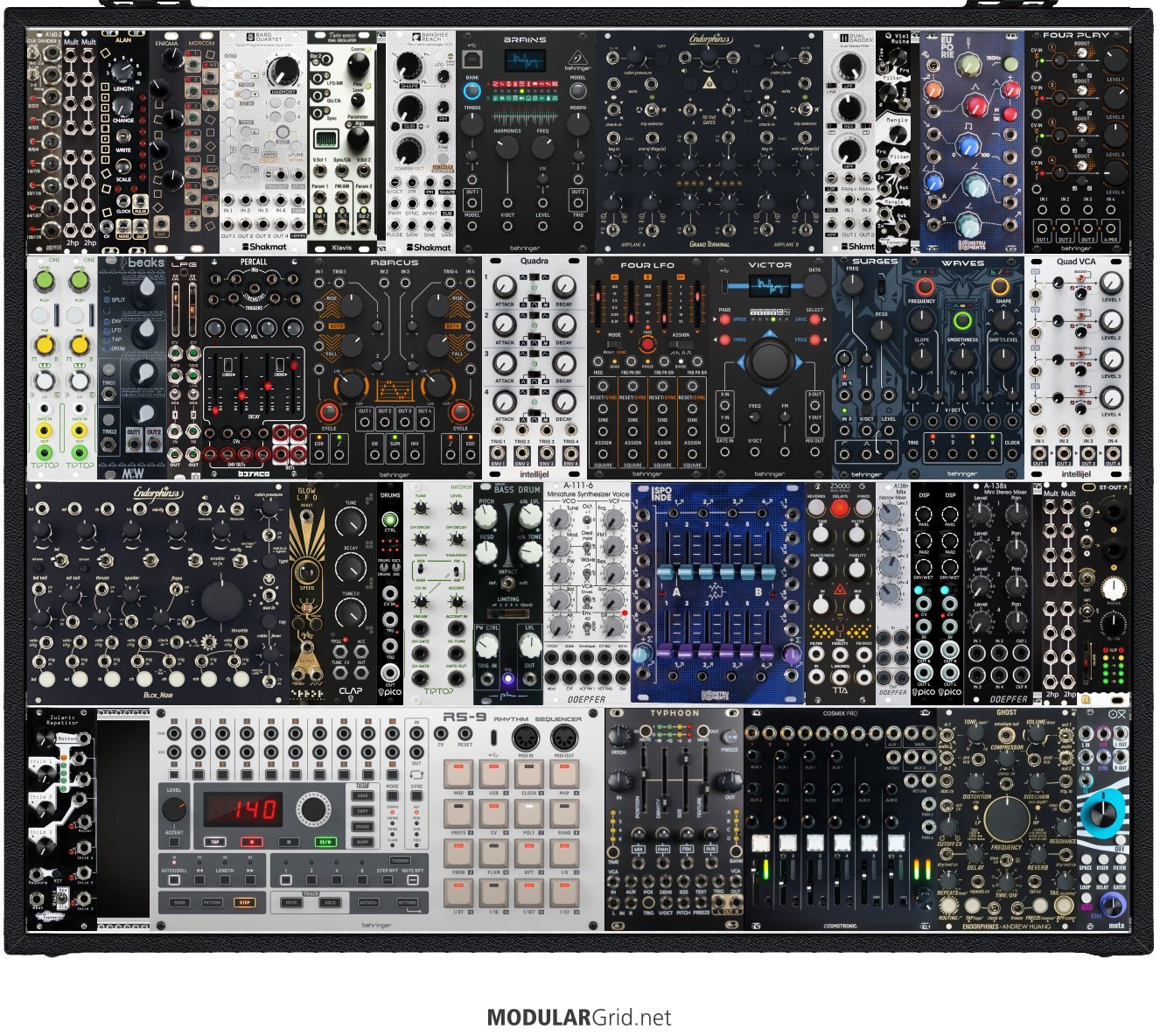
Task: Hit the MIDI pad on RS-9
Action: (458, 774)
